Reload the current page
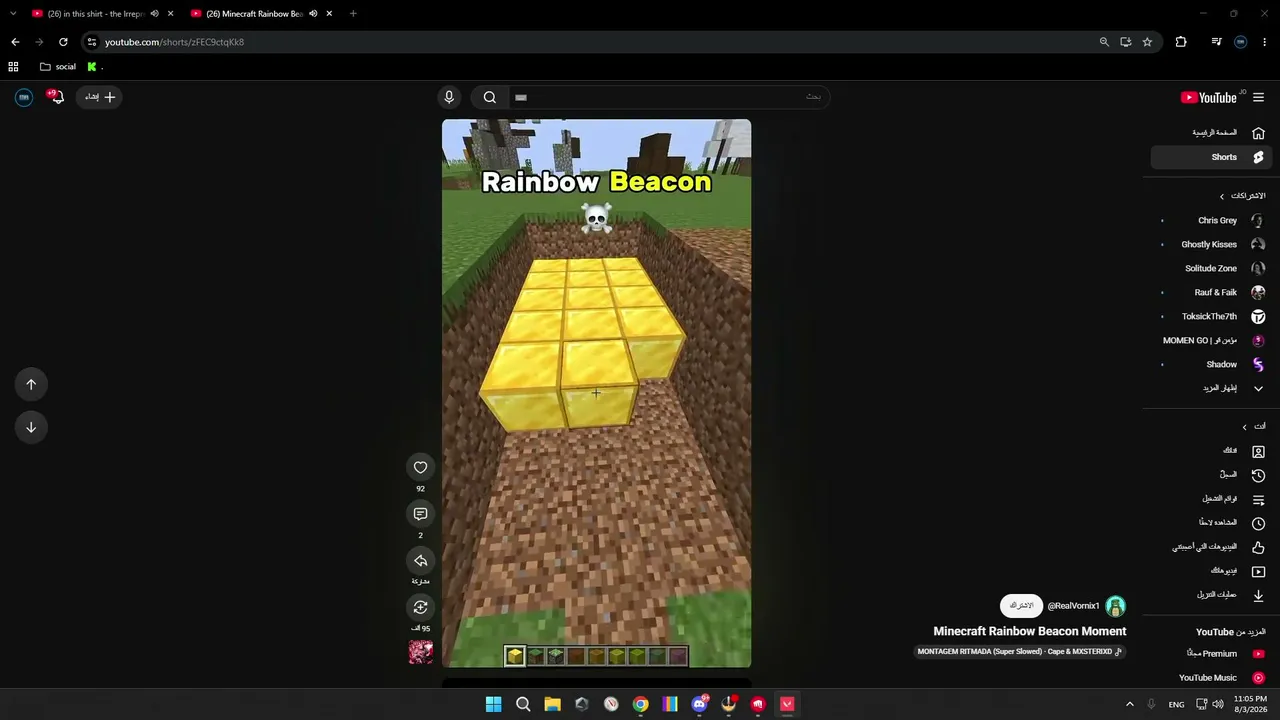The height and width of the screenshot is (720, 1280). 63,42
